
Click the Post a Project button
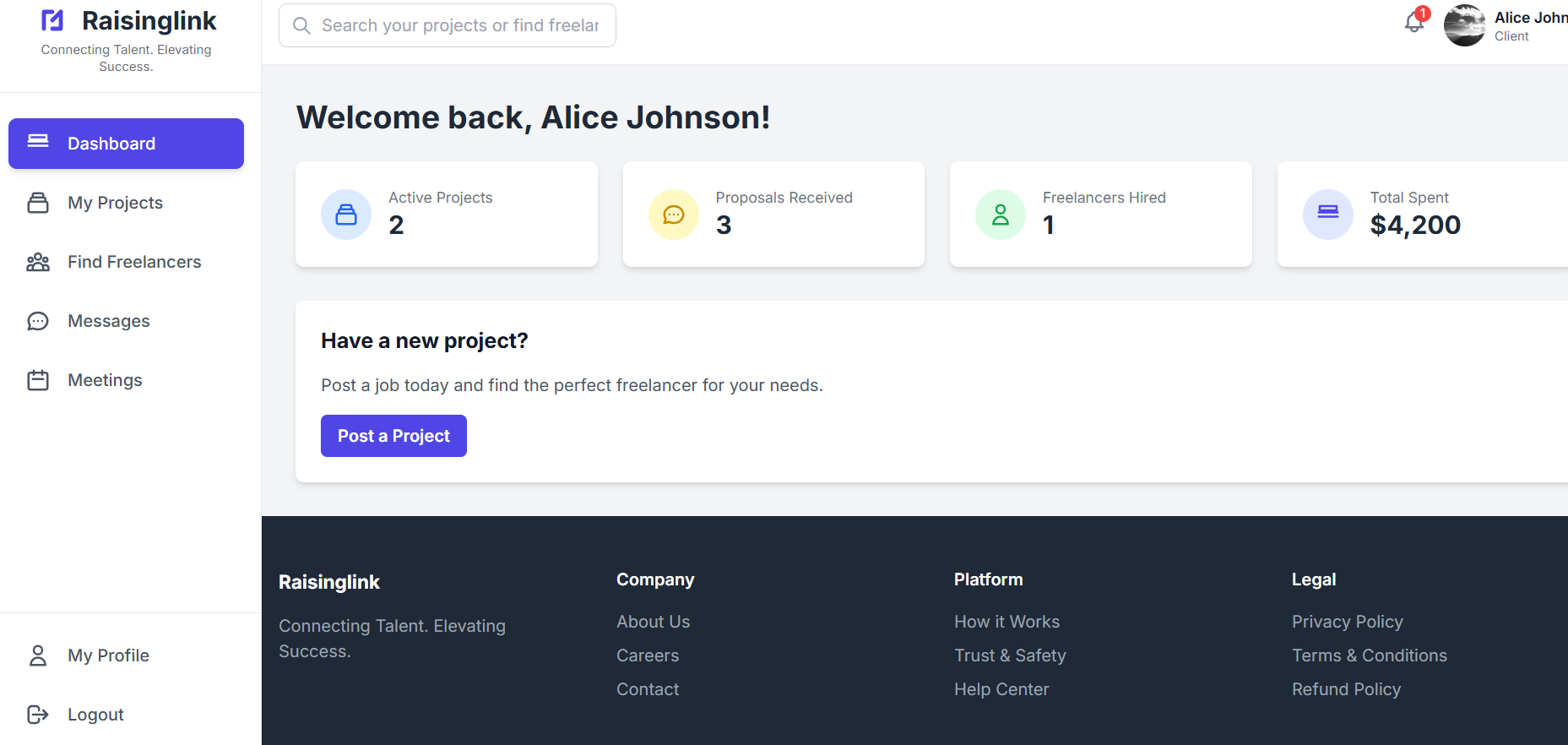[393, 436]
